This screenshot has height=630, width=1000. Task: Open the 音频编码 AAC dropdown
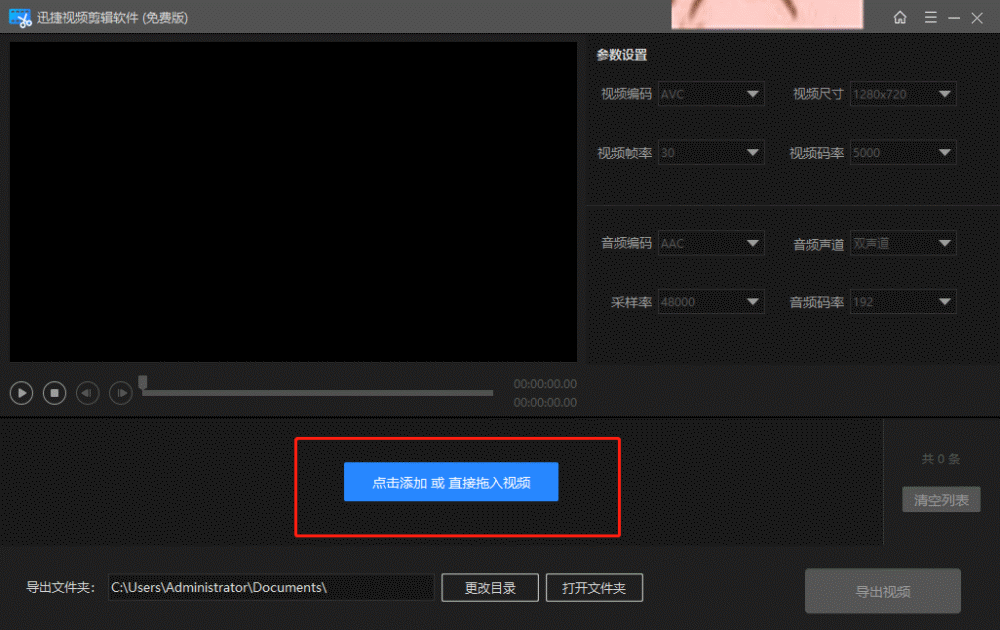point(711,243)
